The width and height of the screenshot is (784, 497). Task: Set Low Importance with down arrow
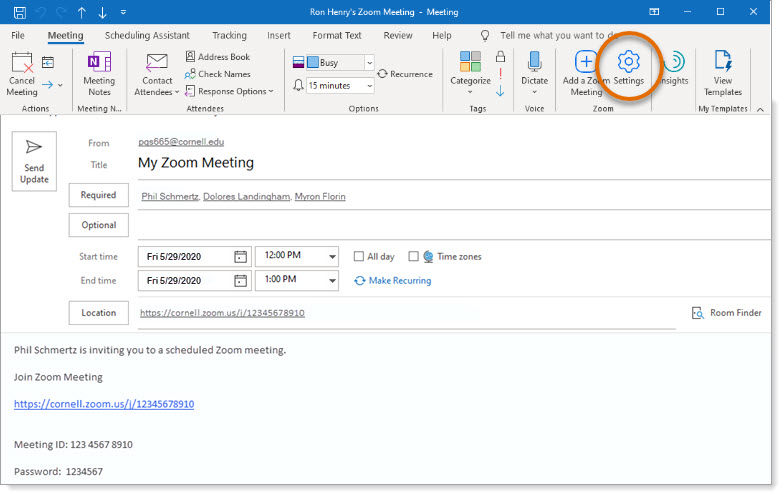point(500,91)
